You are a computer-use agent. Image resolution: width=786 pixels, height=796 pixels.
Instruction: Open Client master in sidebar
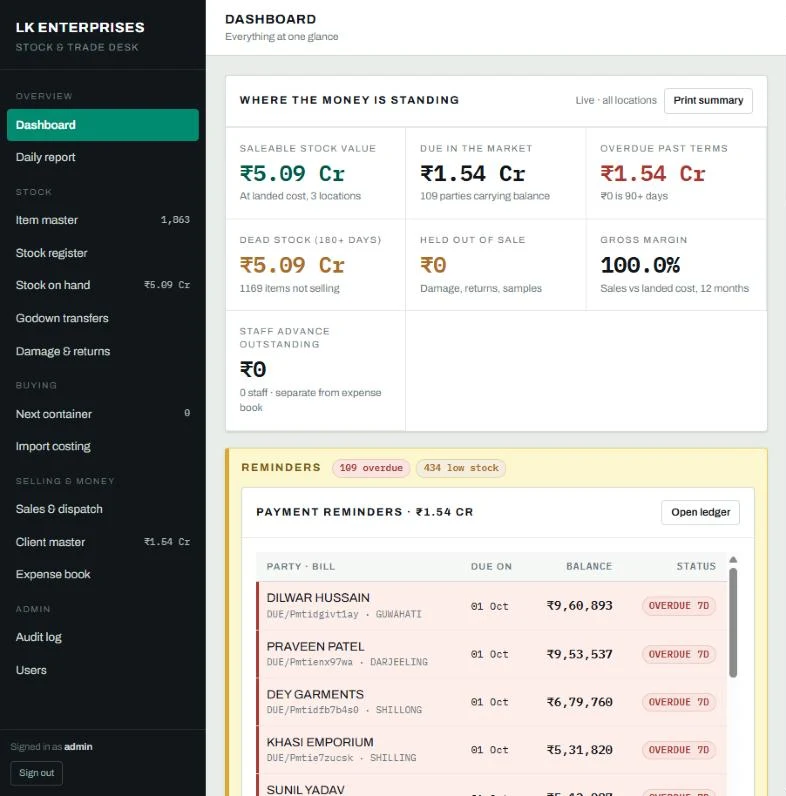(103, 542)
